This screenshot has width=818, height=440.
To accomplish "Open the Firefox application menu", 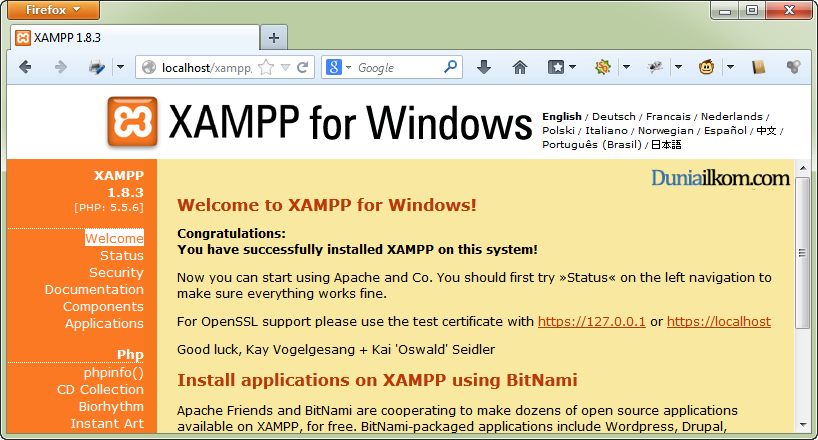I will tap(53, 9).
